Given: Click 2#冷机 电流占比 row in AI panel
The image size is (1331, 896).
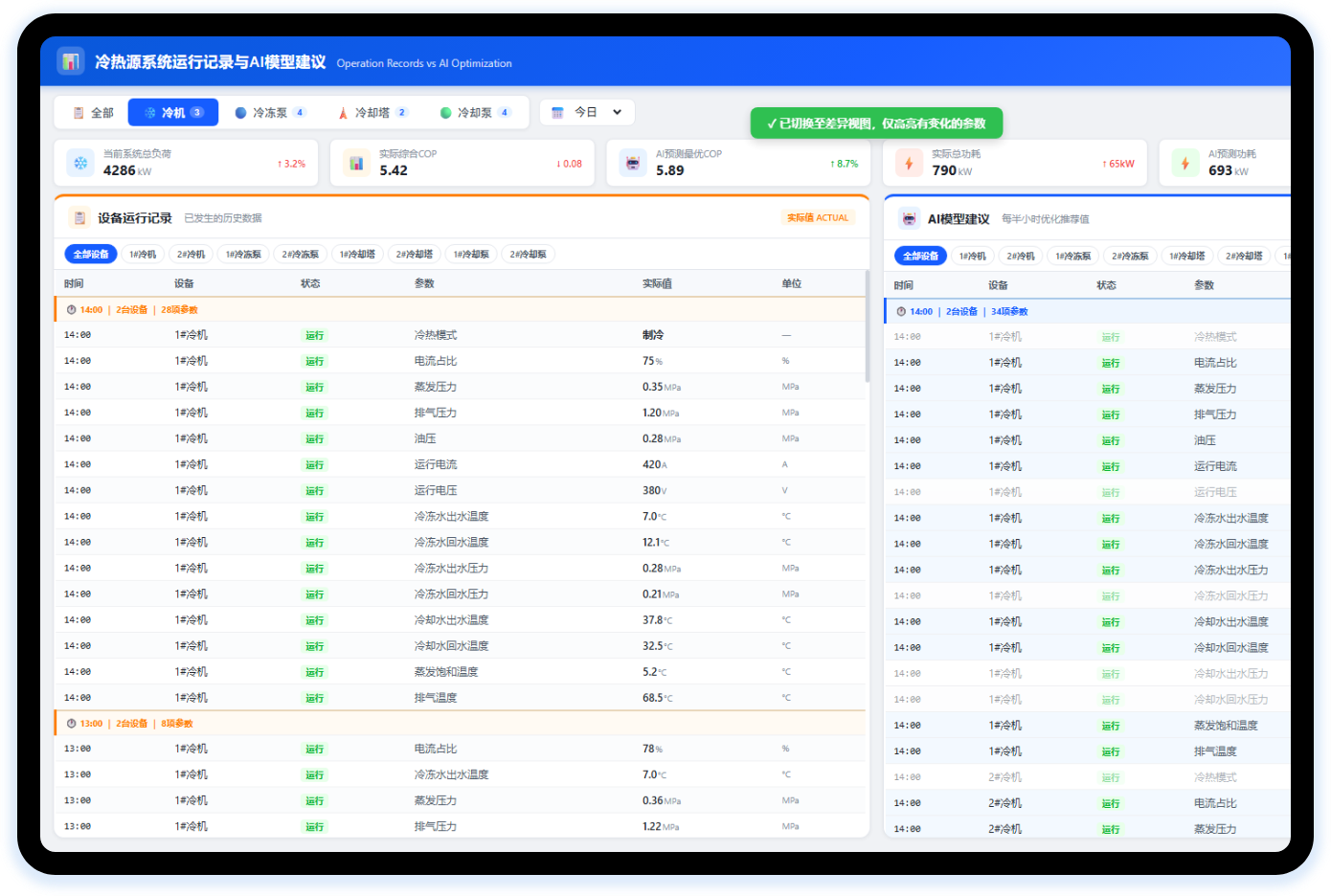Looking at the screenshot, I should point(1087,804).
